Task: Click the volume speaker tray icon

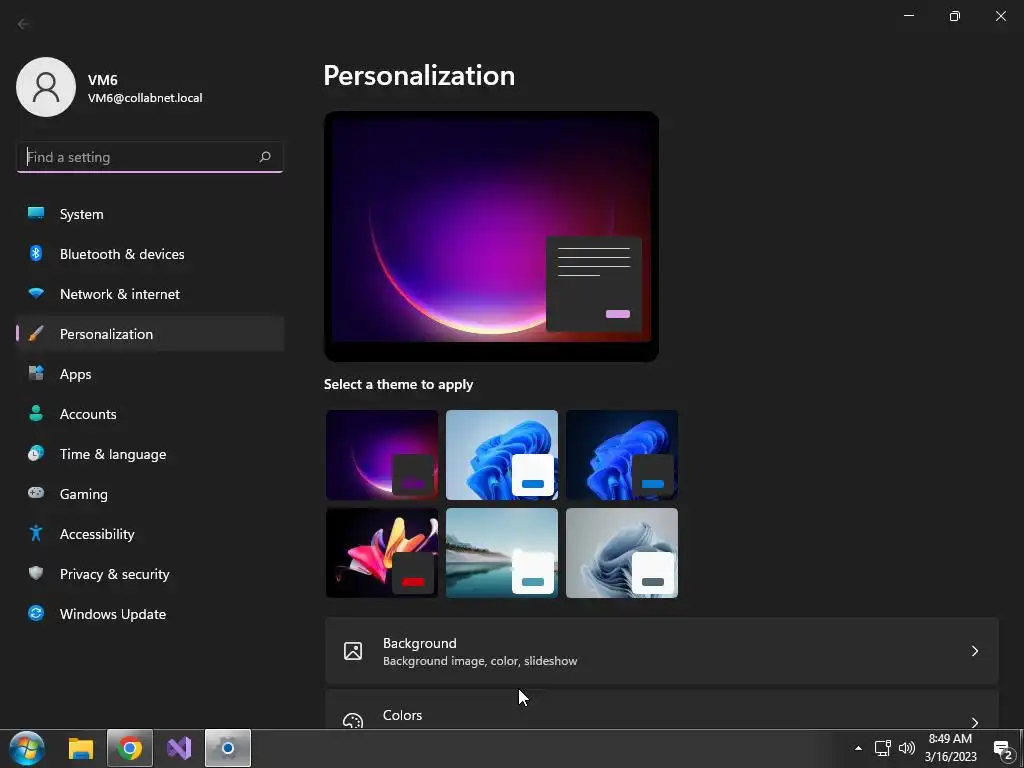Action: point(907,748)
